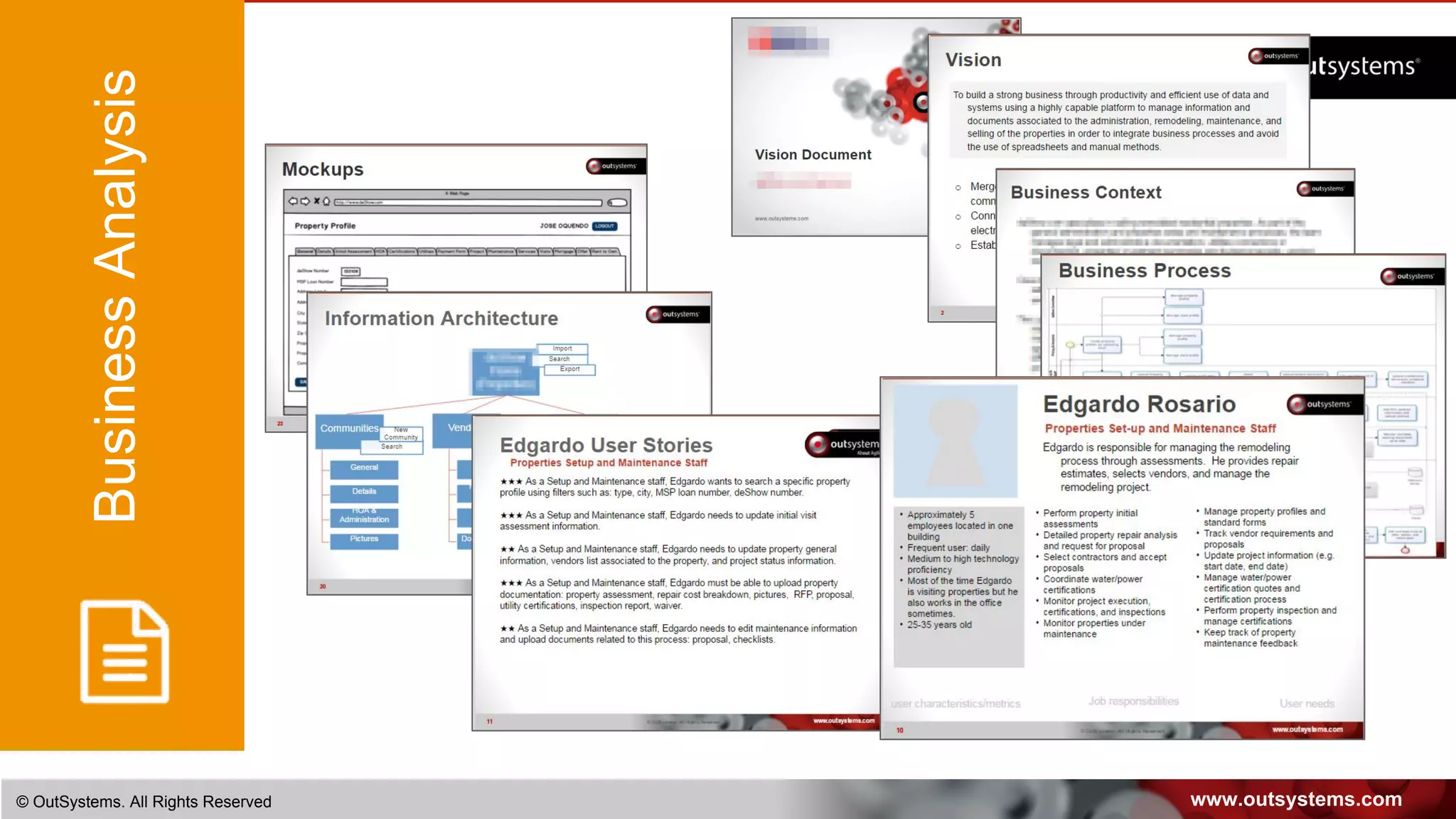Image resolution: width=1456 pixels, height=819 pixels.
Task: Click the forward arrow in the mockup browser
Action: click(305, 201)
